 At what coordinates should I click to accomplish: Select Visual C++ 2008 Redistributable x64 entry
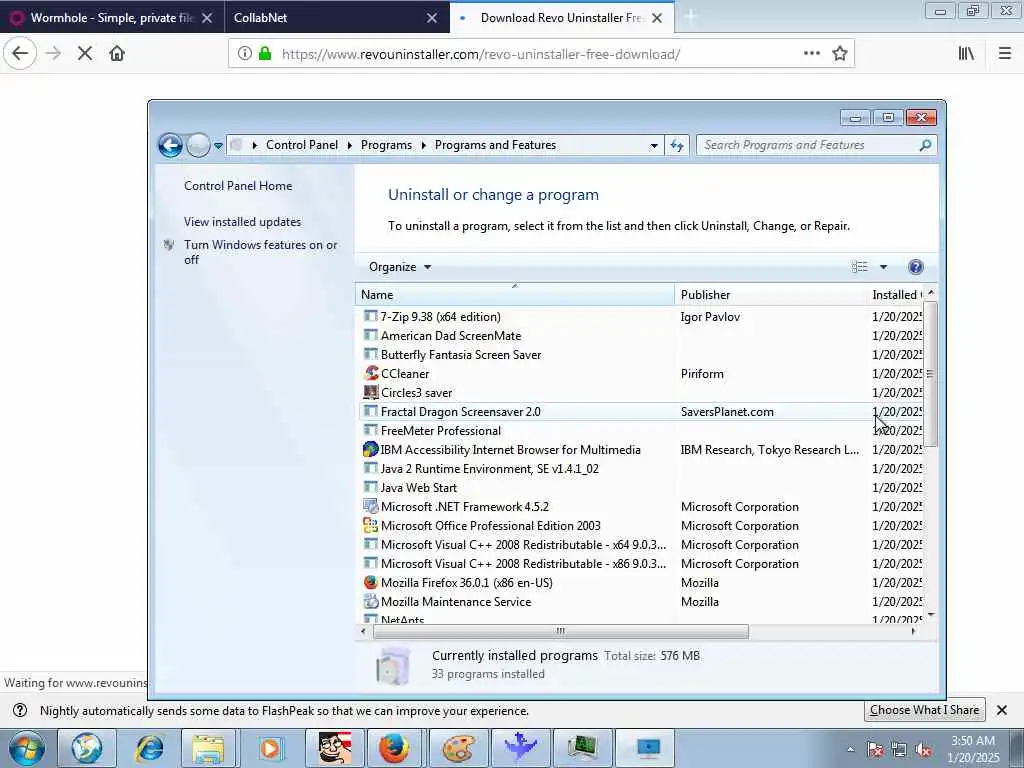coord(523,545)
